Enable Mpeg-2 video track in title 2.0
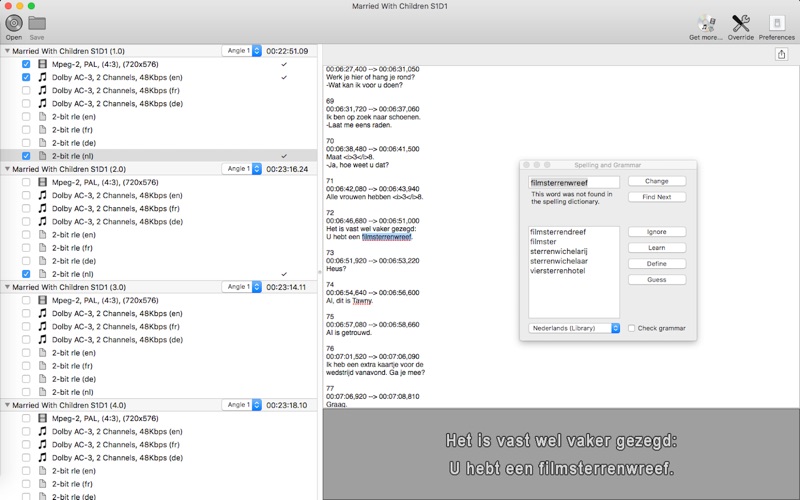Image resolution: width=800 pixels, height=500 pixels. [26, 182]
